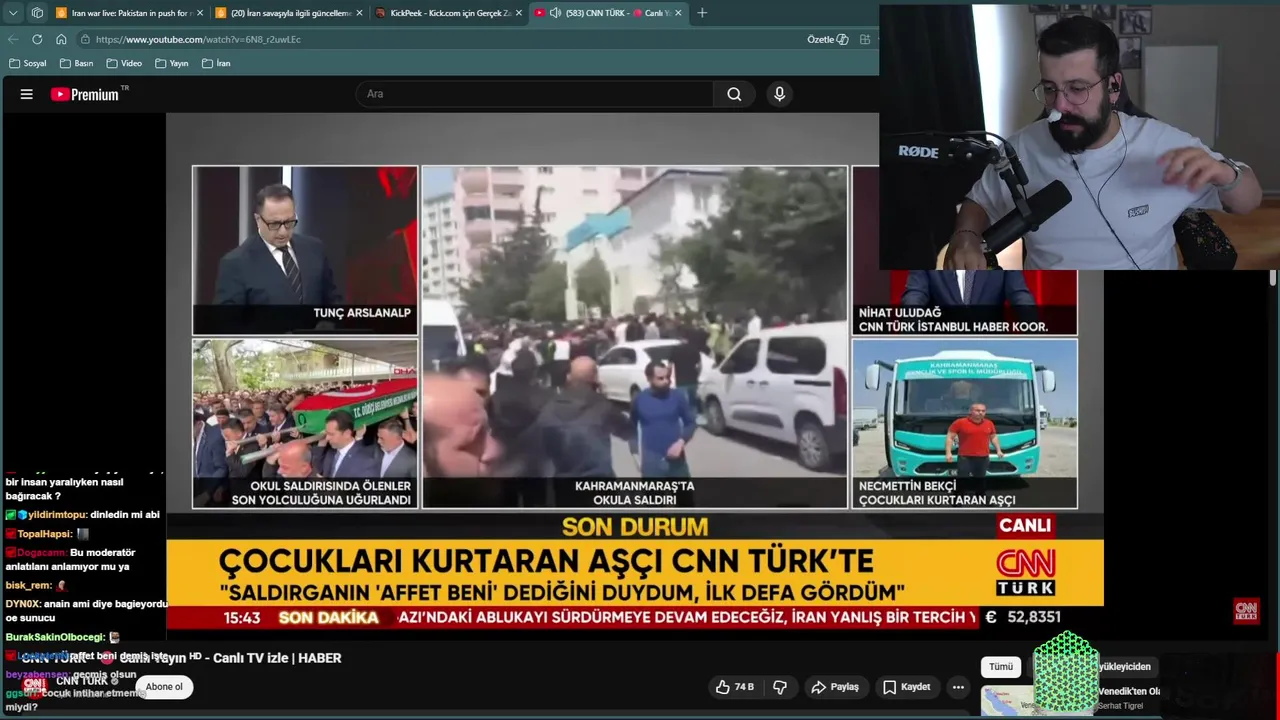The width and height of the screenshot is (1280, 720).
Task: Click the 'Özetle' summarize button
Action: 827,39
